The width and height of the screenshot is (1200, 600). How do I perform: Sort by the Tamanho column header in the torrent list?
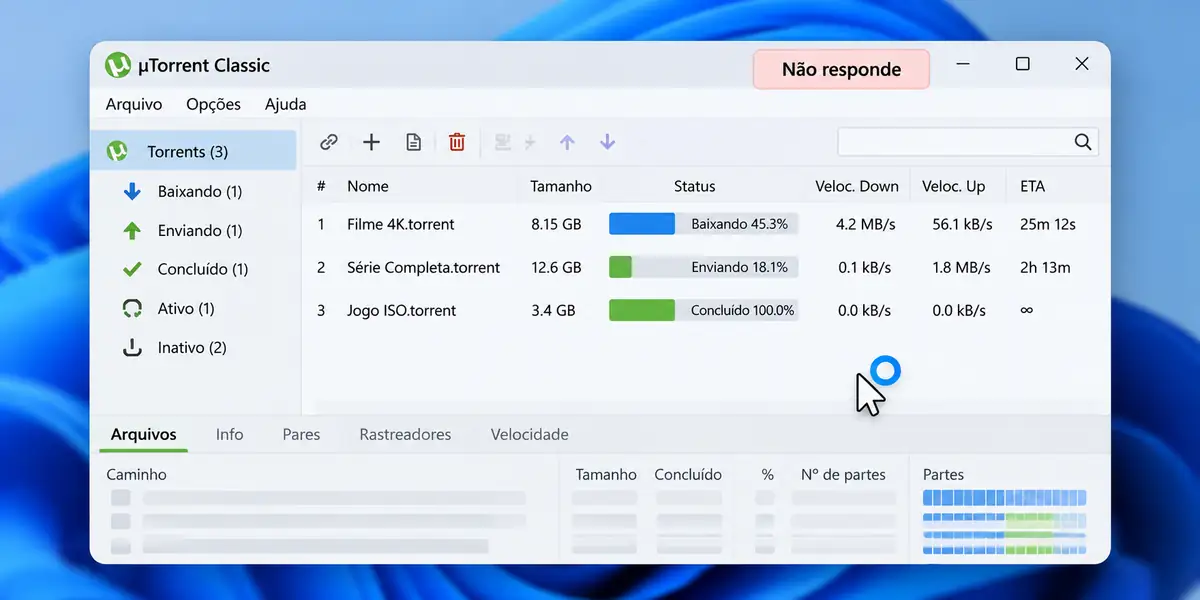561,186
